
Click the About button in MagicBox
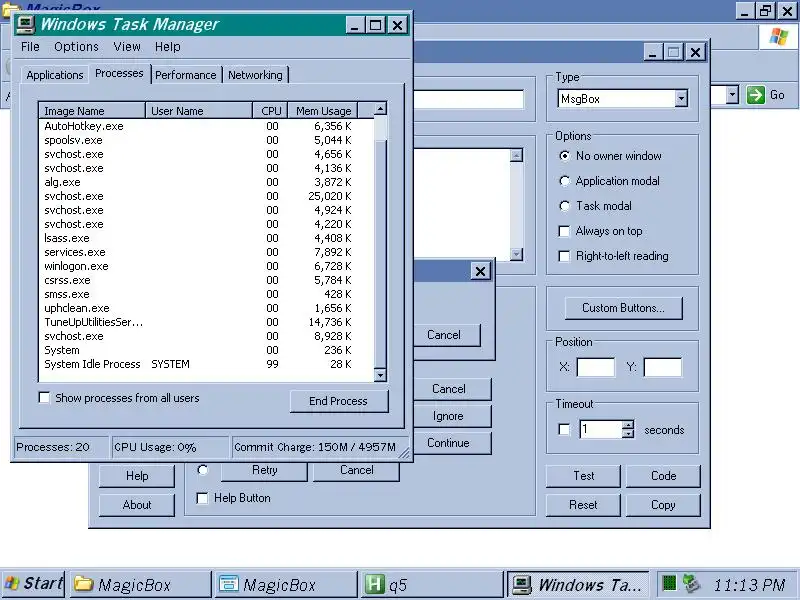pos(137,505)
